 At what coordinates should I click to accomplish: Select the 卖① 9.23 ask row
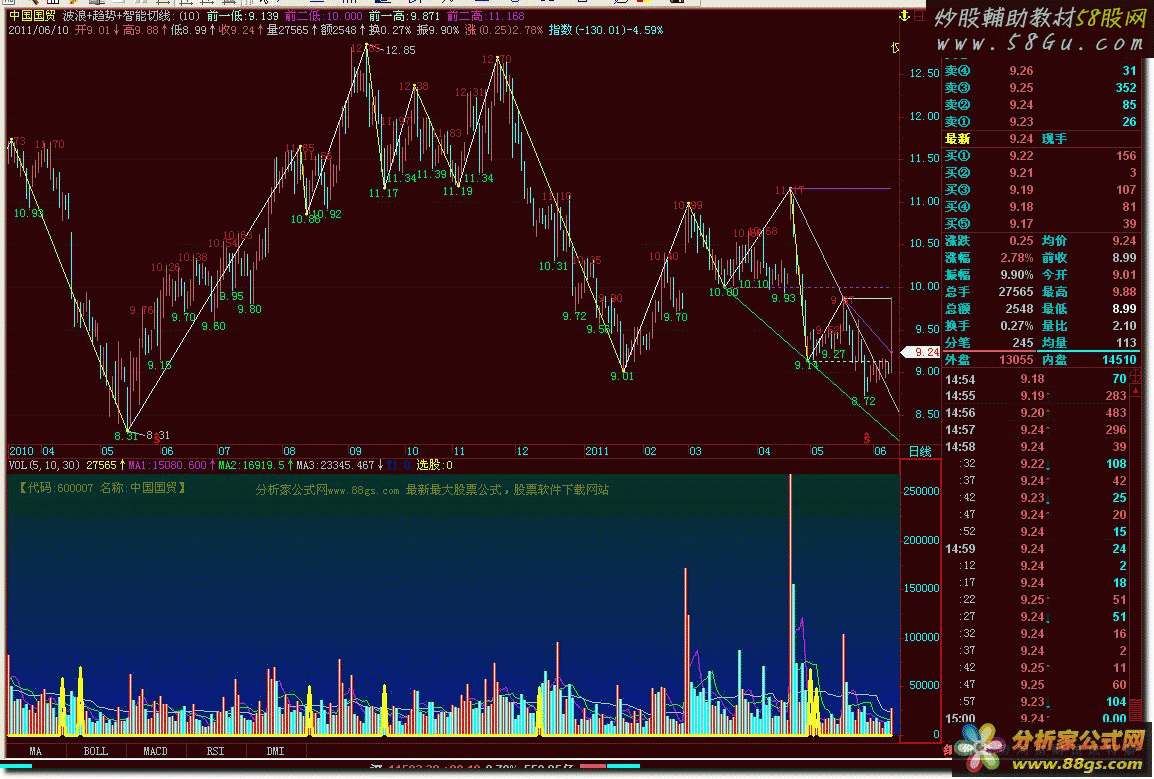coord(1041,121)
